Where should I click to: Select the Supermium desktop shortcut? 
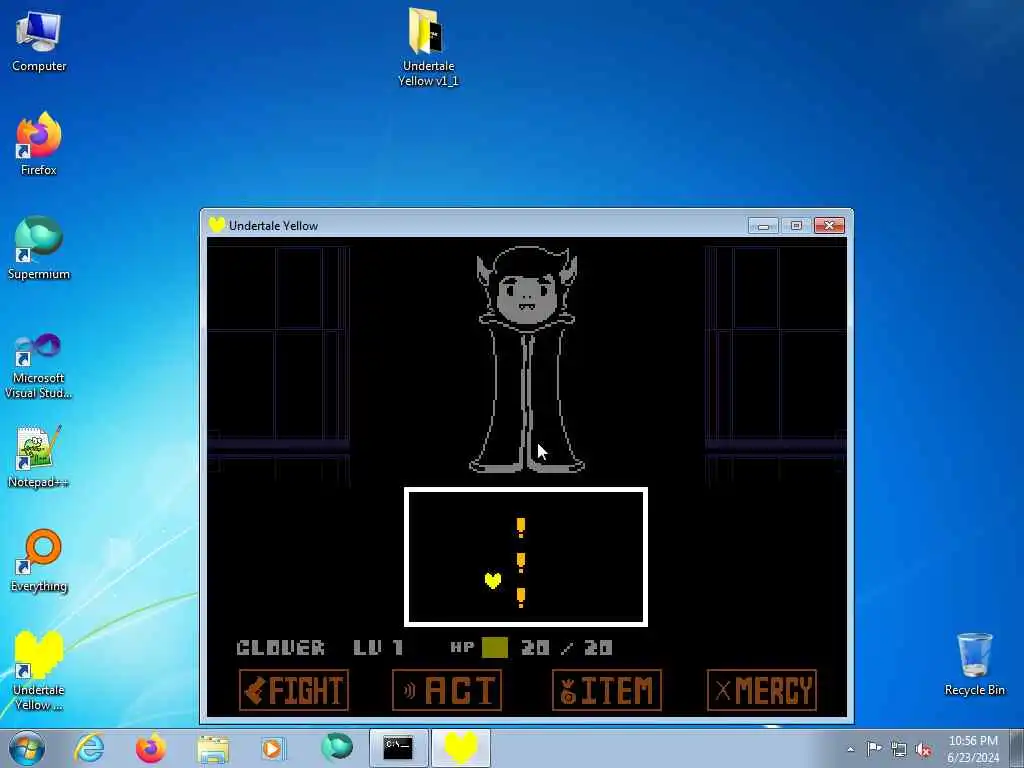39,248
